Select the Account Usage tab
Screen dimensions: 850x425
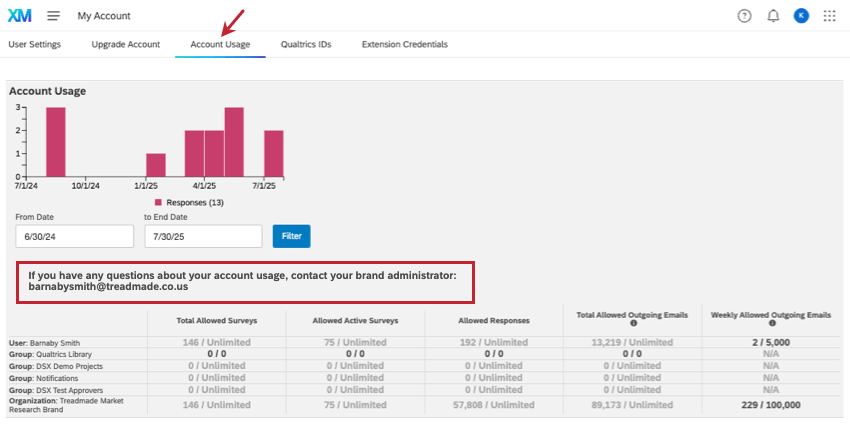[x=220, y=44]
